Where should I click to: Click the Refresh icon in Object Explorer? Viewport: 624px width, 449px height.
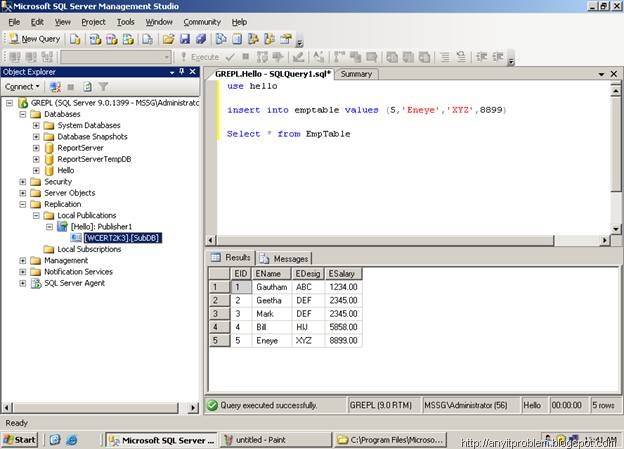pyautogui.click(x=87, y=87)
